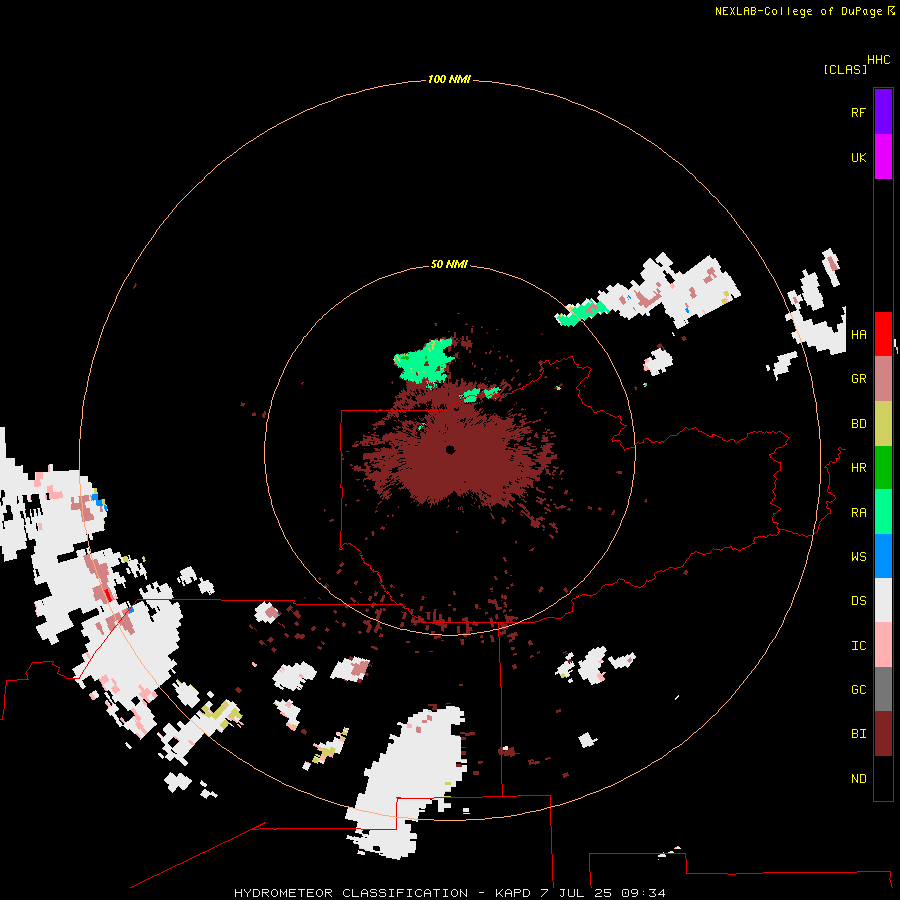Click the BI legend label
The height and width of the screenshot is (900, 900).
(858, 734)
